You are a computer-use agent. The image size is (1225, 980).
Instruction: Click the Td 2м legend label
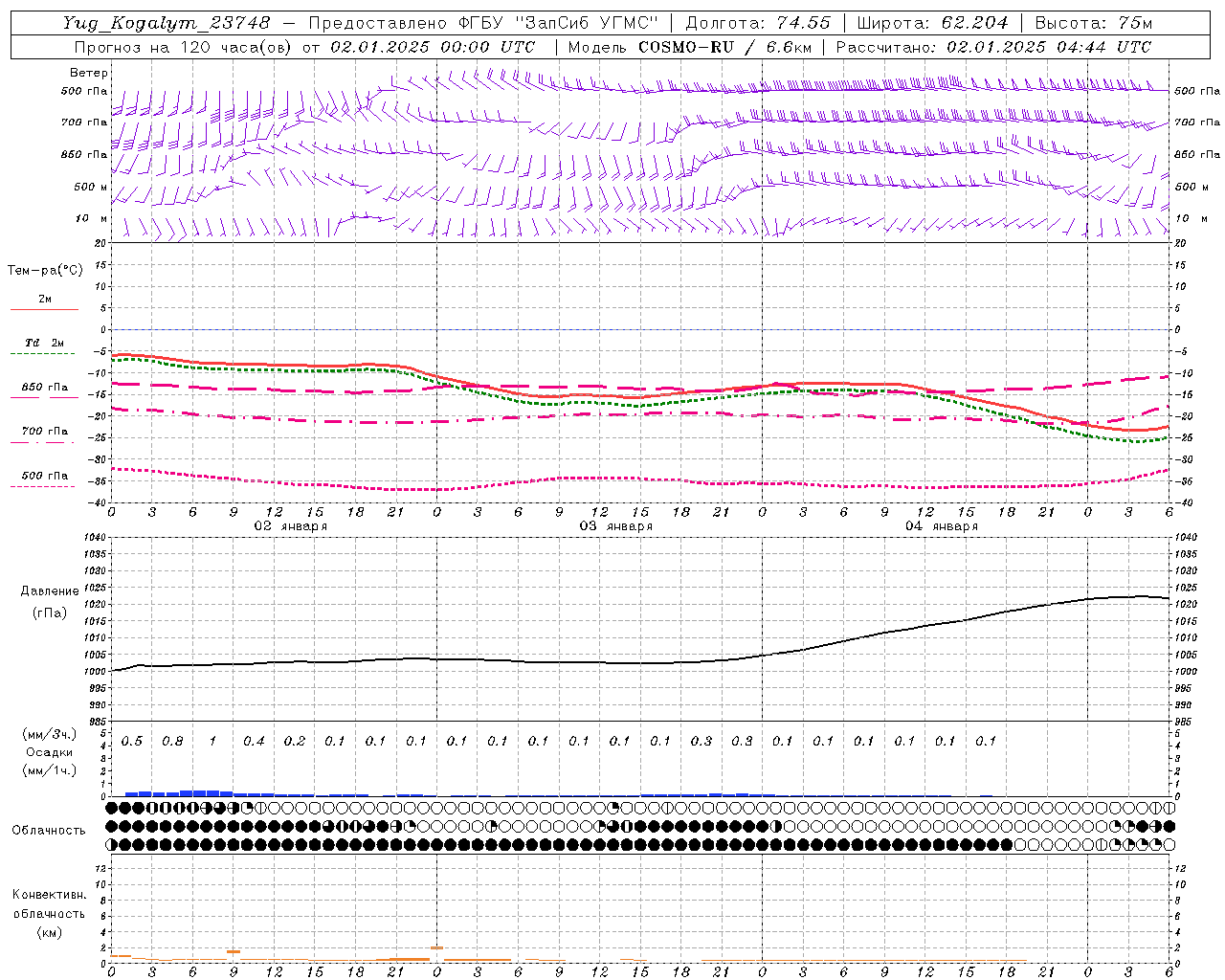point(45,343)
